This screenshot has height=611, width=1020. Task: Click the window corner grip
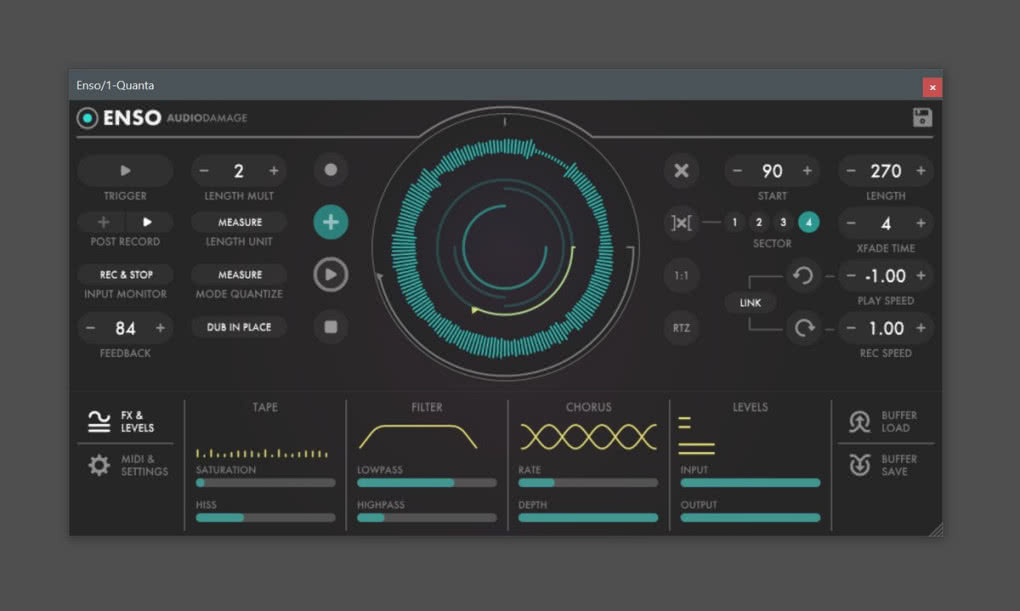pyautogui.click(x=936, y=530)
